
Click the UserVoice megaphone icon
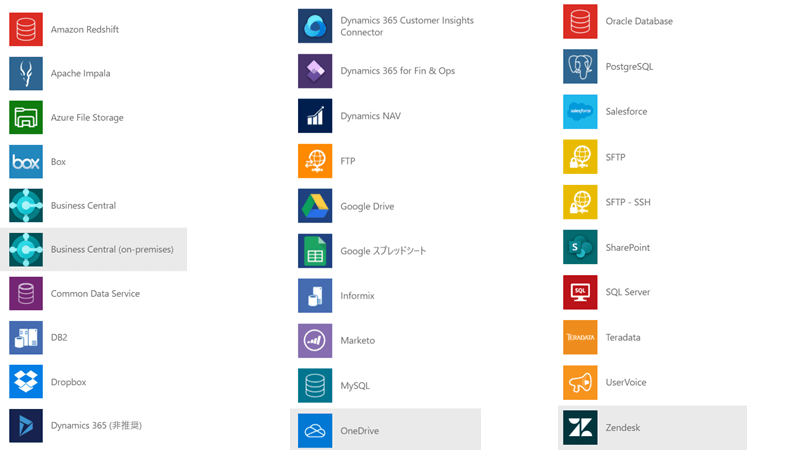point(580,382)
